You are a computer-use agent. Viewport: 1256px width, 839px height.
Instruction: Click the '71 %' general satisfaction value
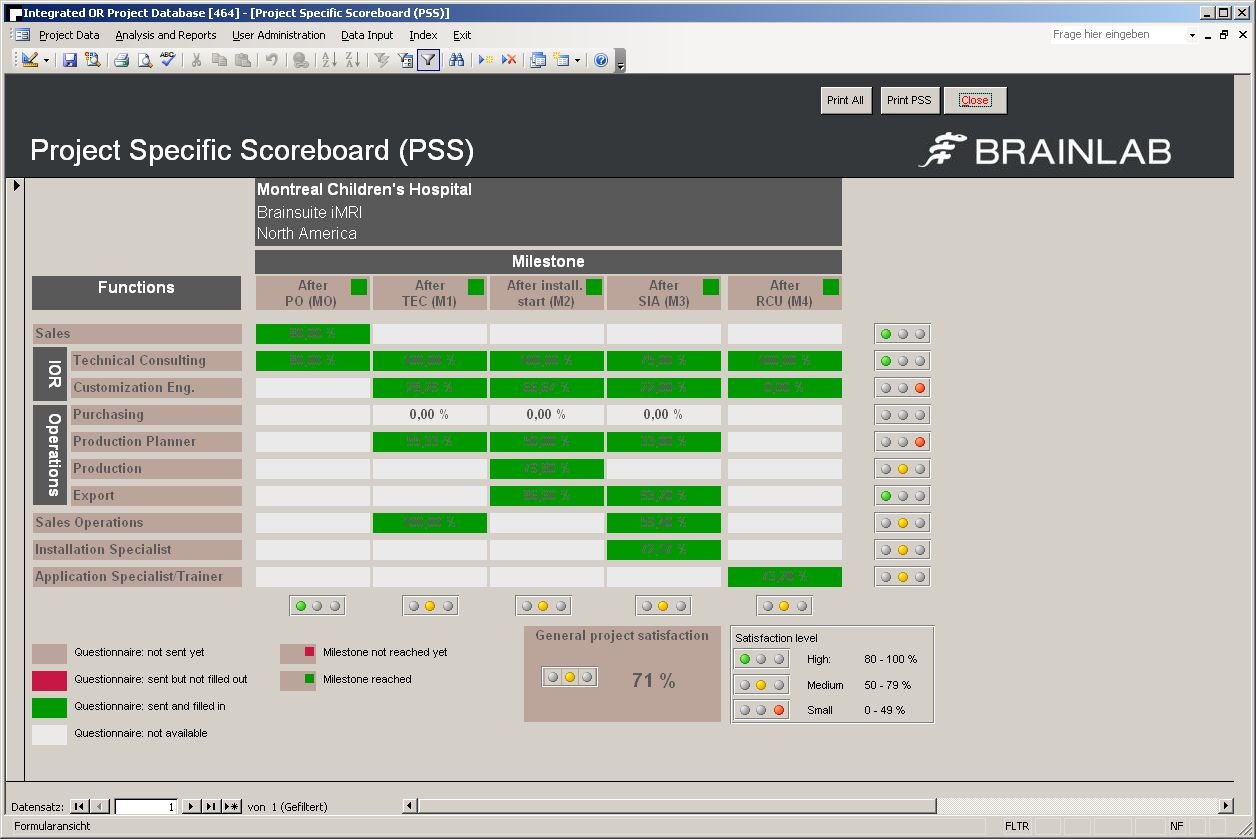pos(654,680)
